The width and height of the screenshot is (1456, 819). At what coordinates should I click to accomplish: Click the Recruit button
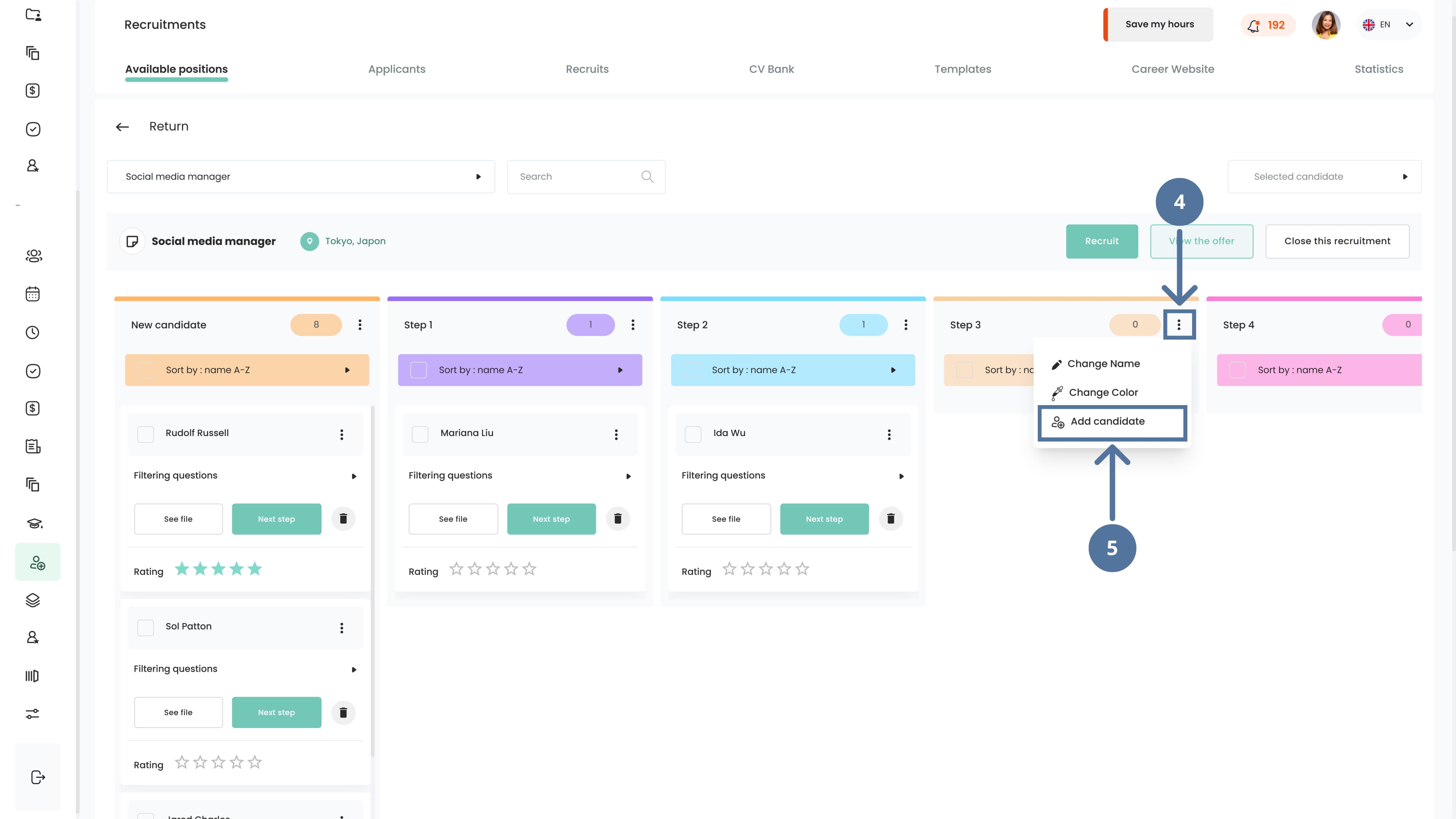1101,241
